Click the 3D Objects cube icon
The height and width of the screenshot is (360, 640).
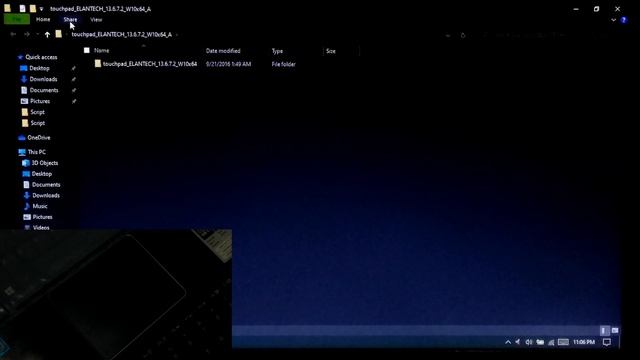[26, 163]
